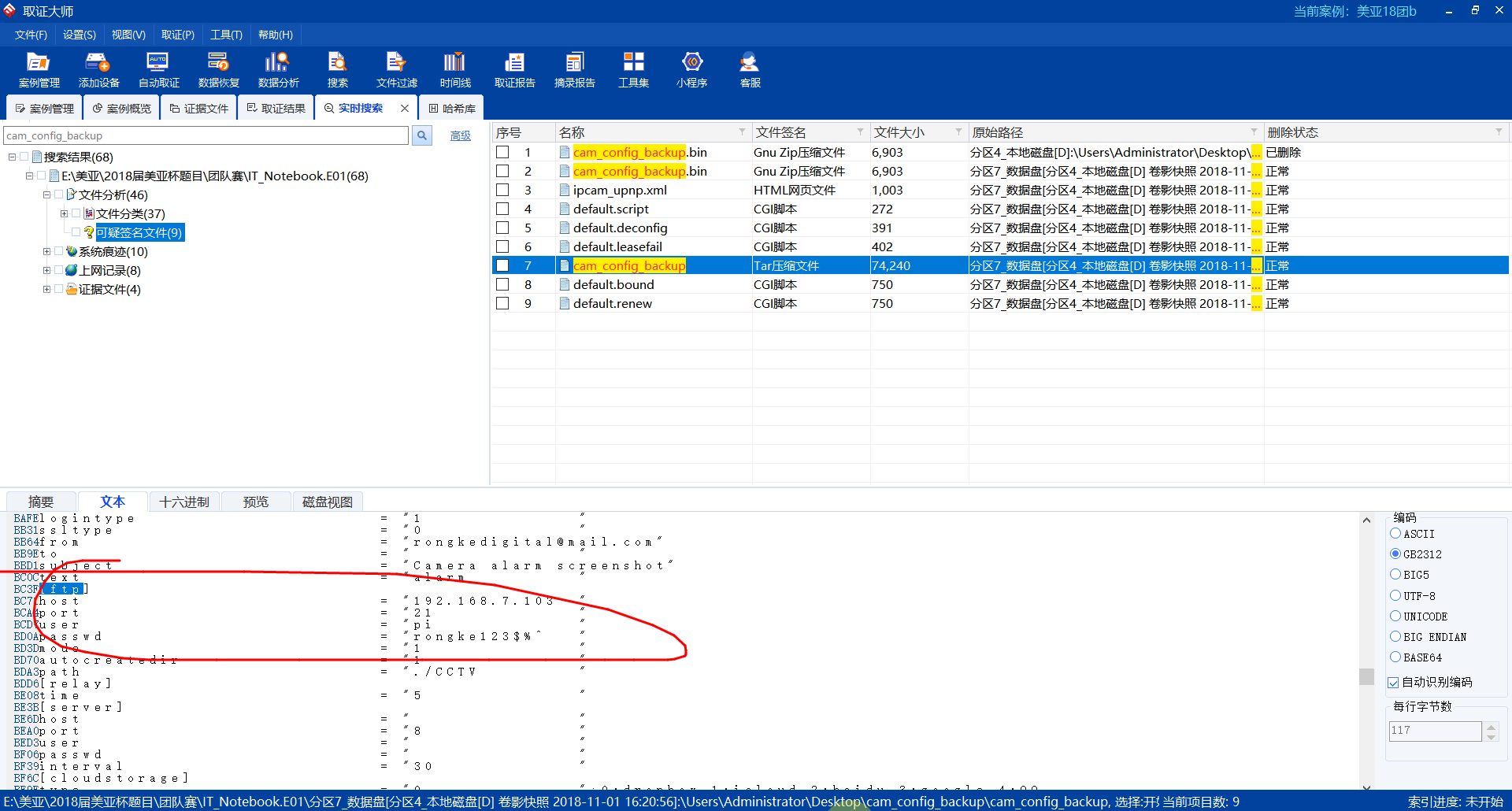
Task: Click file icon of default.script
Action: (x=565, y=209)
